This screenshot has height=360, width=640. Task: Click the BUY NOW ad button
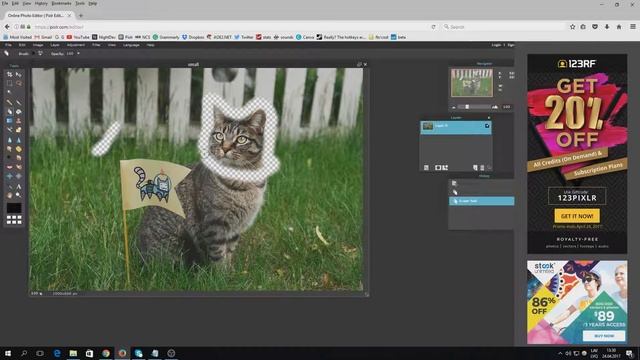pyautogui.click(x=604, y=336)
